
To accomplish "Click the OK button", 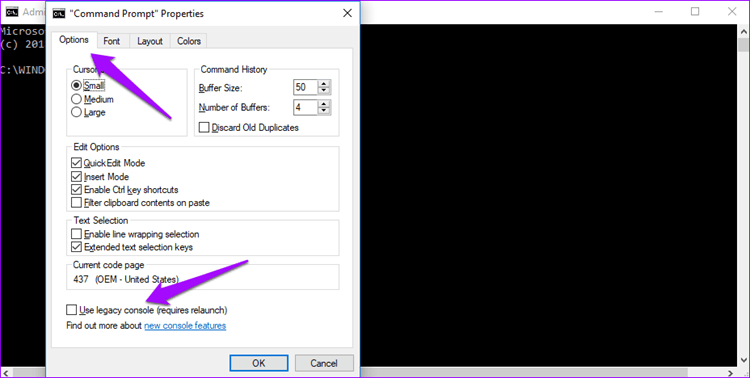I will point(259,363).
